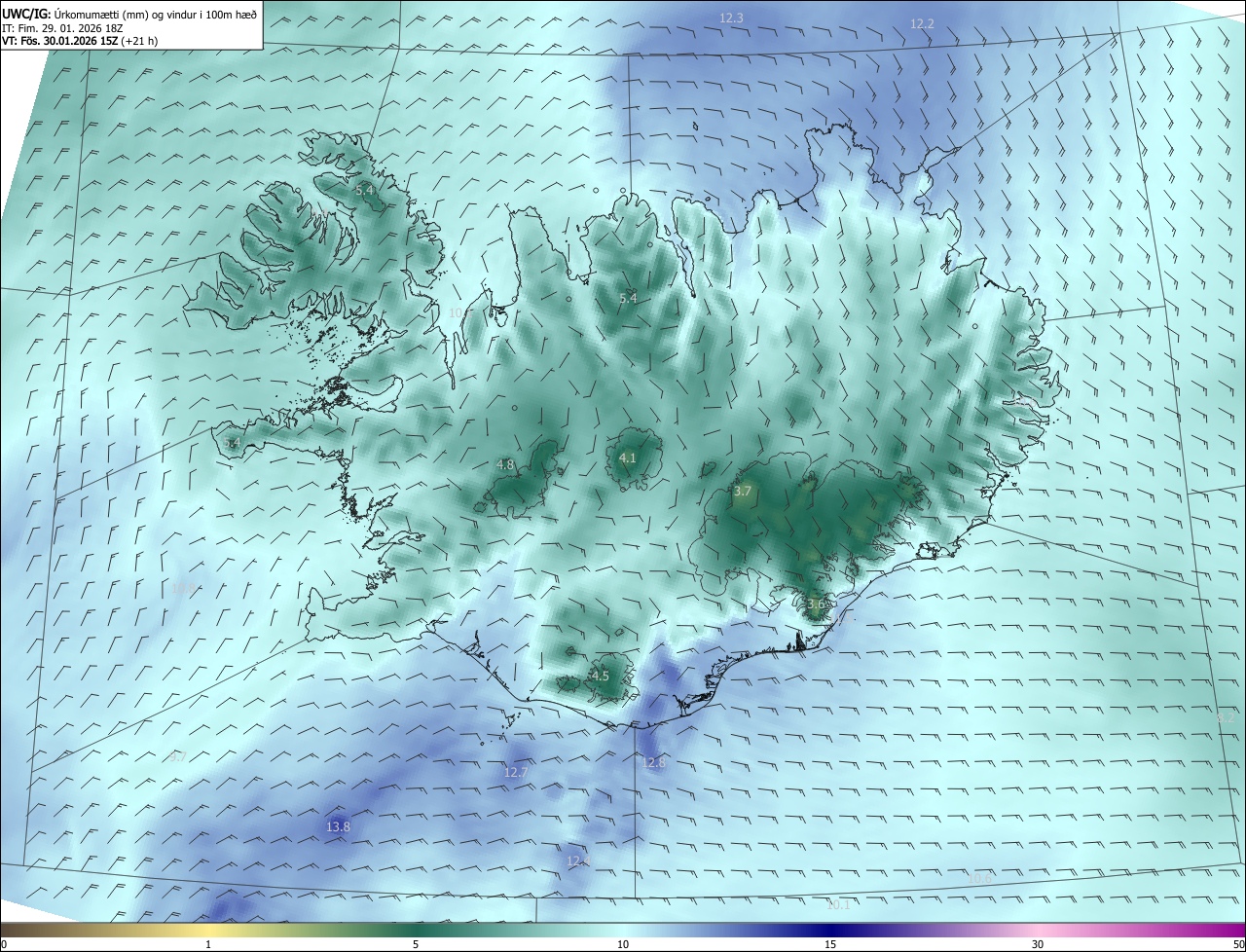Click the 4.8 value on the western glacier
This screenshot has width=1246, height=952.
point(505,465)
